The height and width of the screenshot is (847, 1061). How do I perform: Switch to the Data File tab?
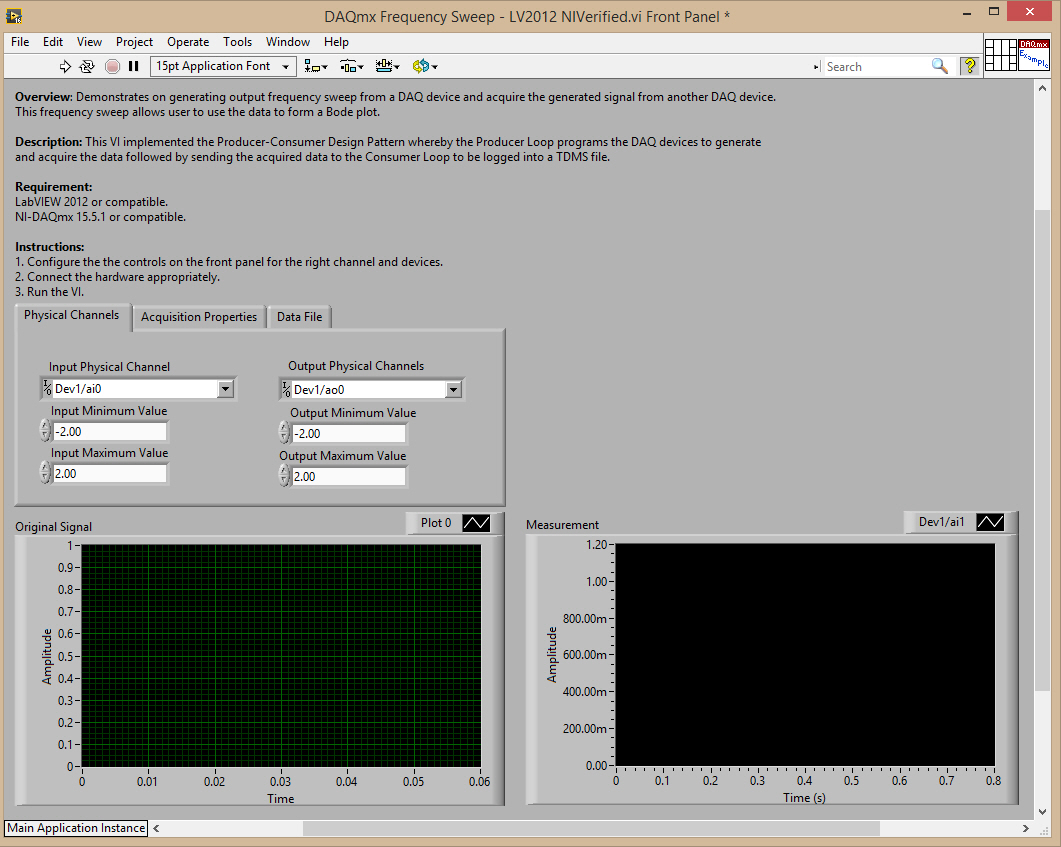pos(299,317)
